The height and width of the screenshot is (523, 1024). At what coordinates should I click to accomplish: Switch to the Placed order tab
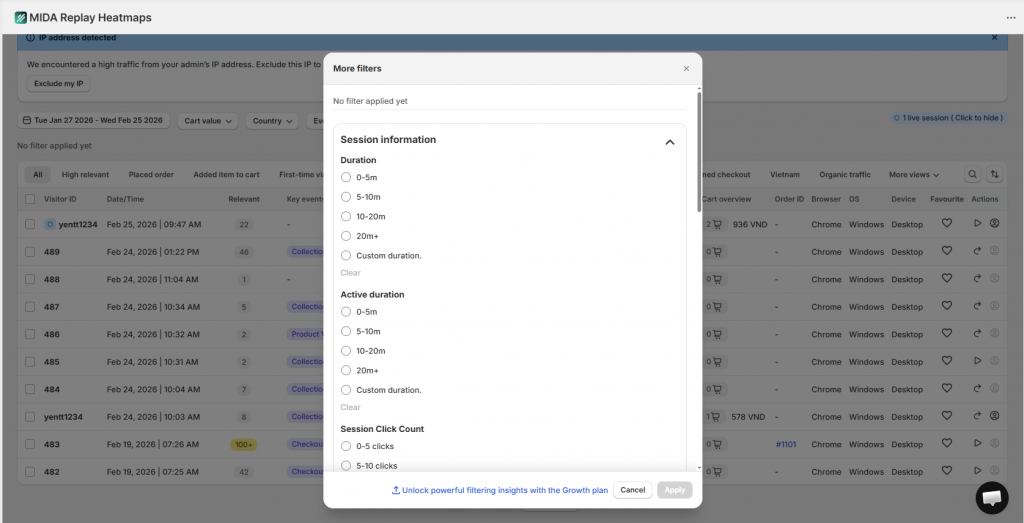[151, 175]
